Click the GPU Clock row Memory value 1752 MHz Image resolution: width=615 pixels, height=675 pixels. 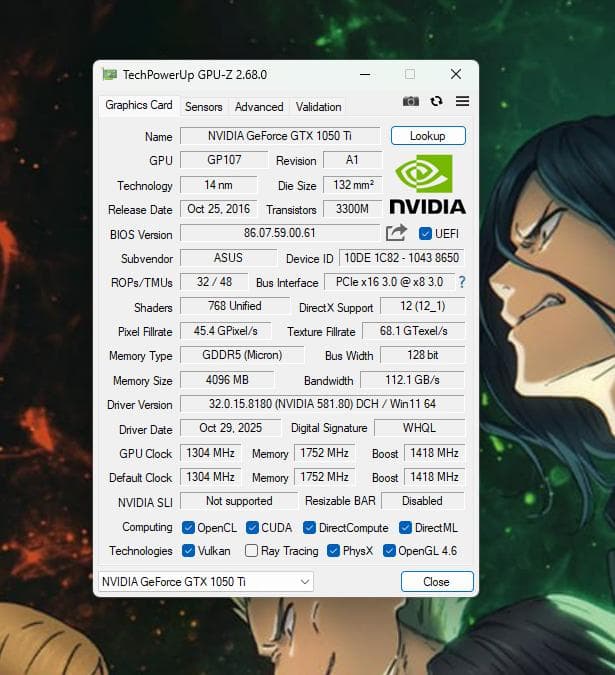pyautogui.click(x=324, y=453)
